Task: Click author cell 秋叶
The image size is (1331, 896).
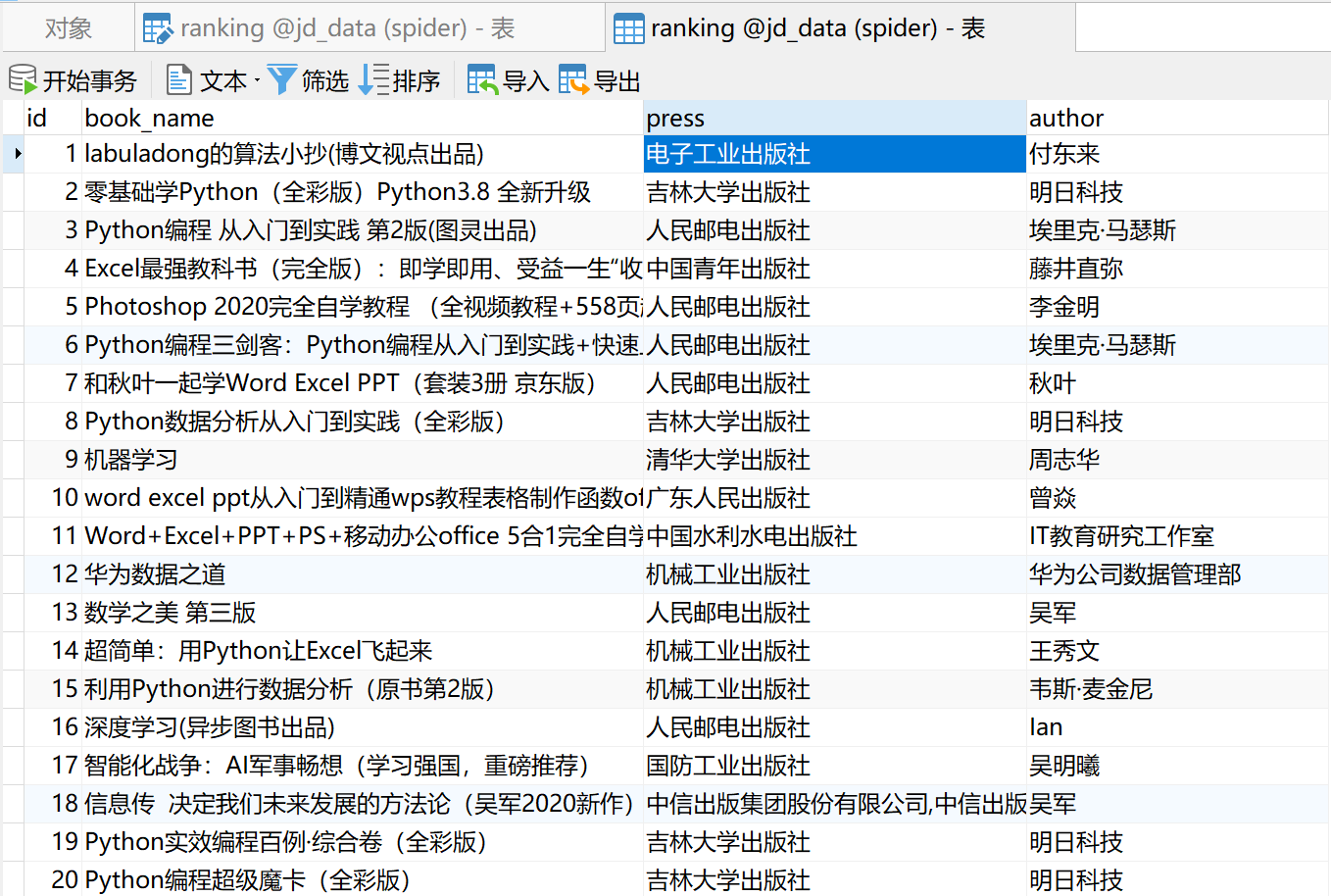Action: coord(1178,383)
